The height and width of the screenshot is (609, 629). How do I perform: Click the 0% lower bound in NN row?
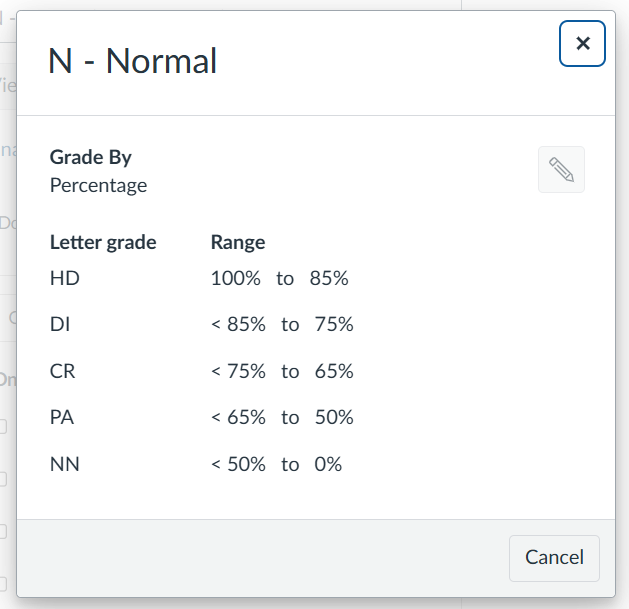[328, 464]
